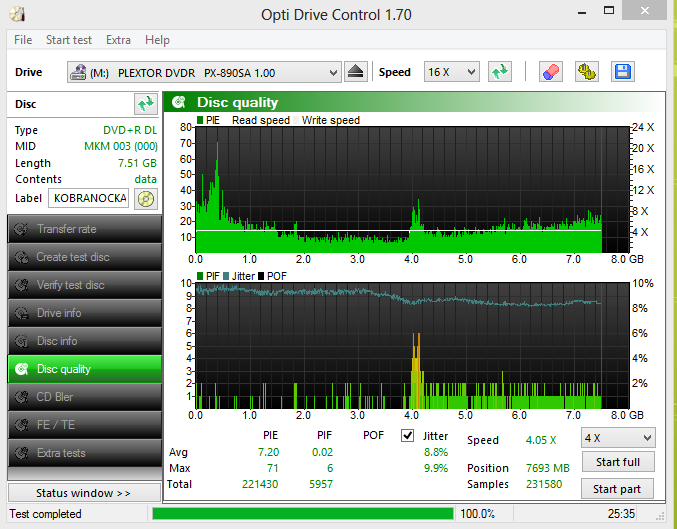Click the PIE avg value 7.20
677x529 pixels.
(x=269, y=452)
